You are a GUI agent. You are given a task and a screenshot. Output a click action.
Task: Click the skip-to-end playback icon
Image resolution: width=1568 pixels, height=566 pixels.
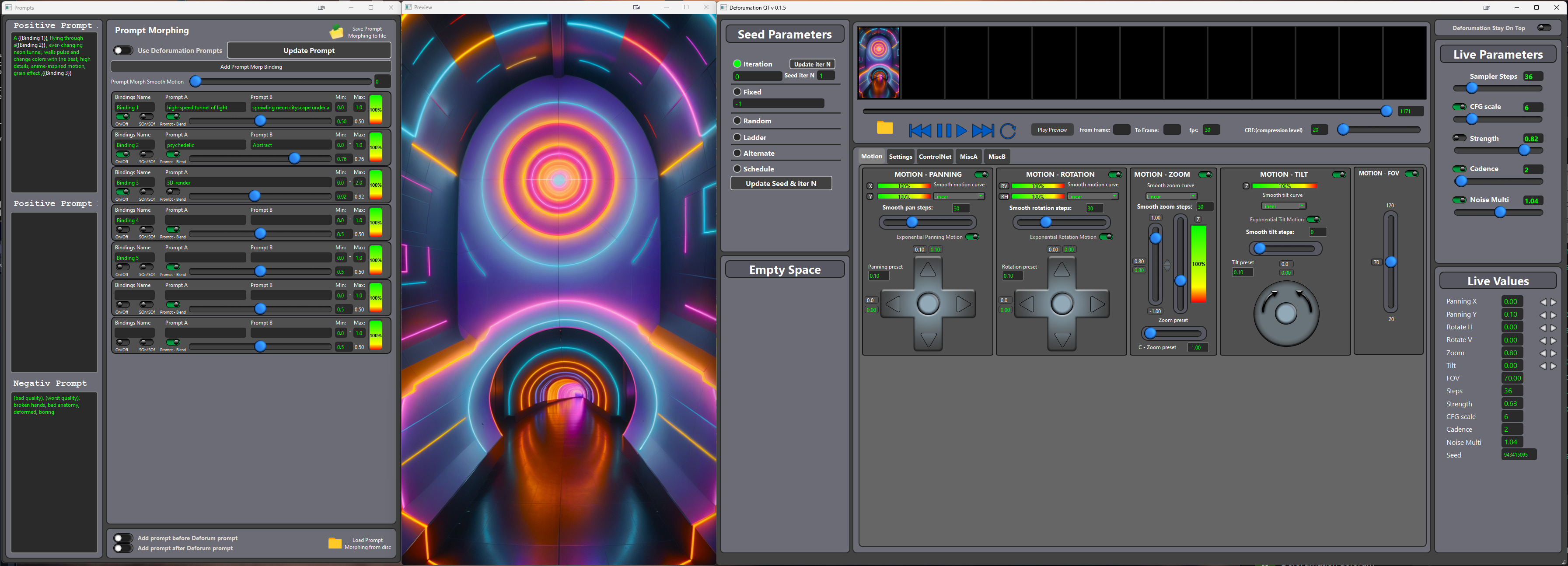tap(982, 130)
